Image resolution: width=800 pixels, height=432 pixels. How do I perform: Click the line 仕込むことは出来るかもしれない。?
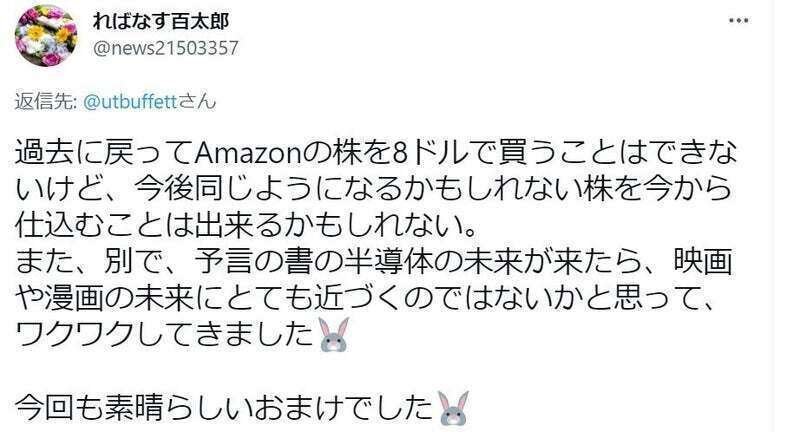pos(246,225)
